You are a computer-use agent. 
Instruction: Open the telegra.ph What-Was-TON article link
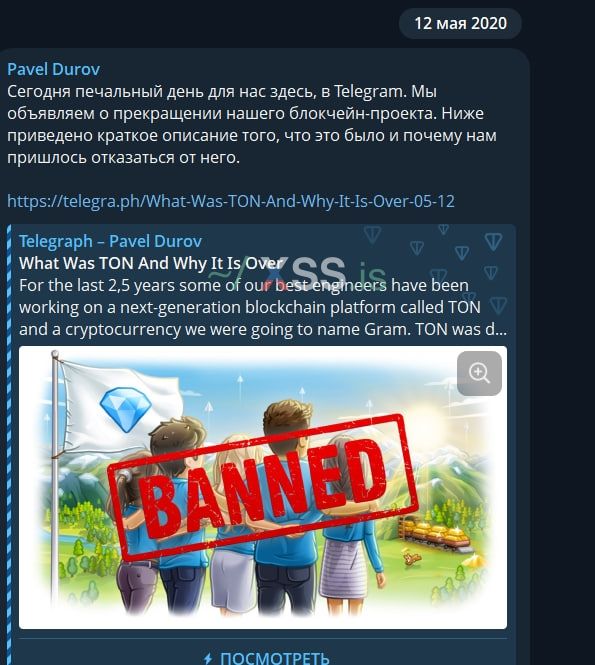point(231,201)
